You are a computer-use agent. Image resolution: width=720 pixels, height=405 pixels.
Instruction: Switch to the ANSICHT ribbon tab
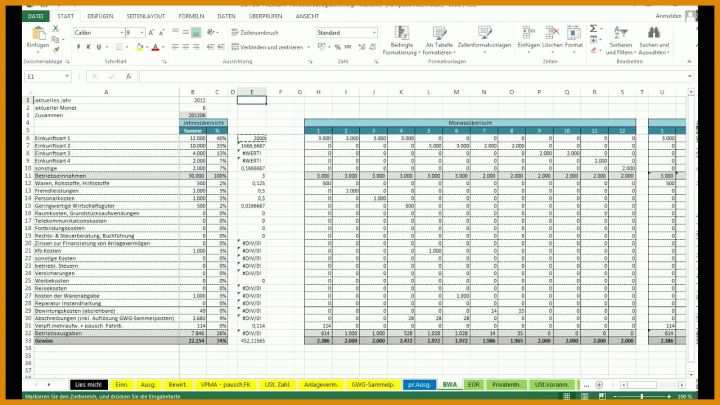(x=307, y=16)
